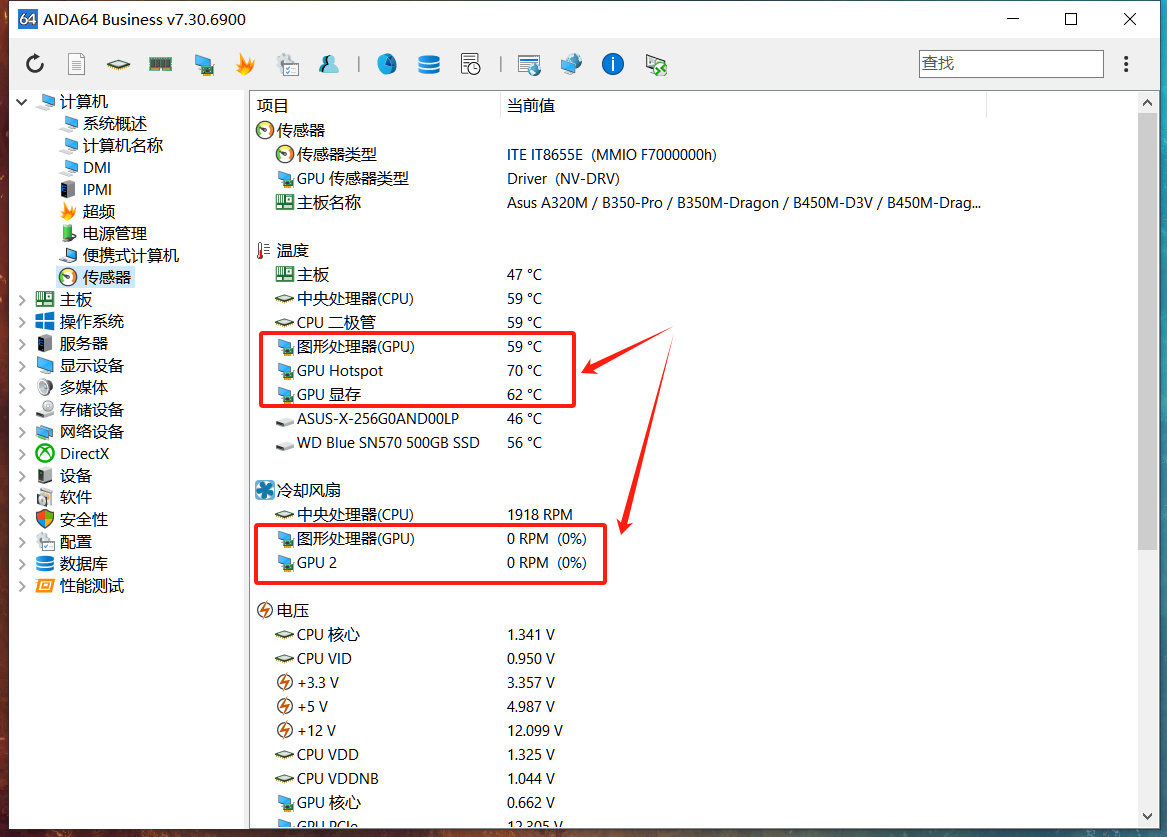Click the remote monitor window icon
1167x837 pixels.
click(x=529, y=65)
